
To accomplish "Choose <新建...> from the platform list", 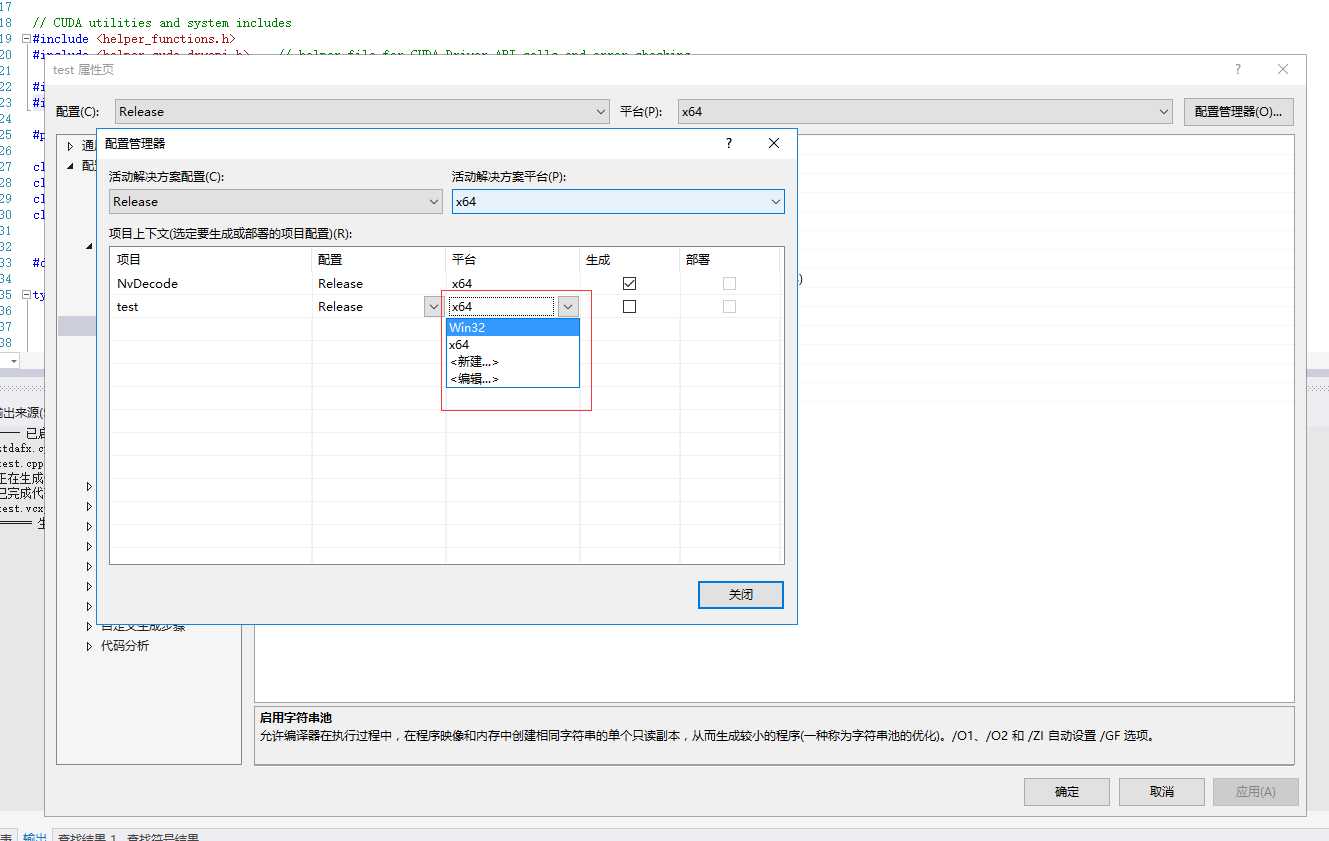I will (x=513, y=361).
